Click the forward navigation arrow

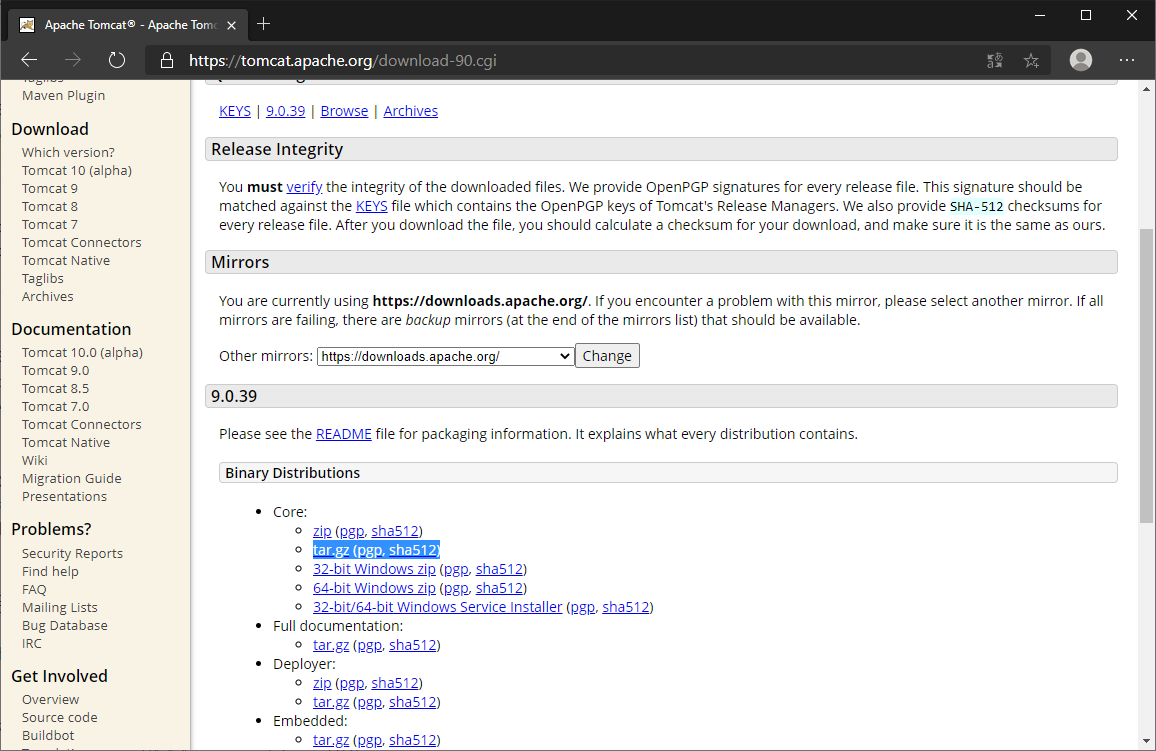72,60
